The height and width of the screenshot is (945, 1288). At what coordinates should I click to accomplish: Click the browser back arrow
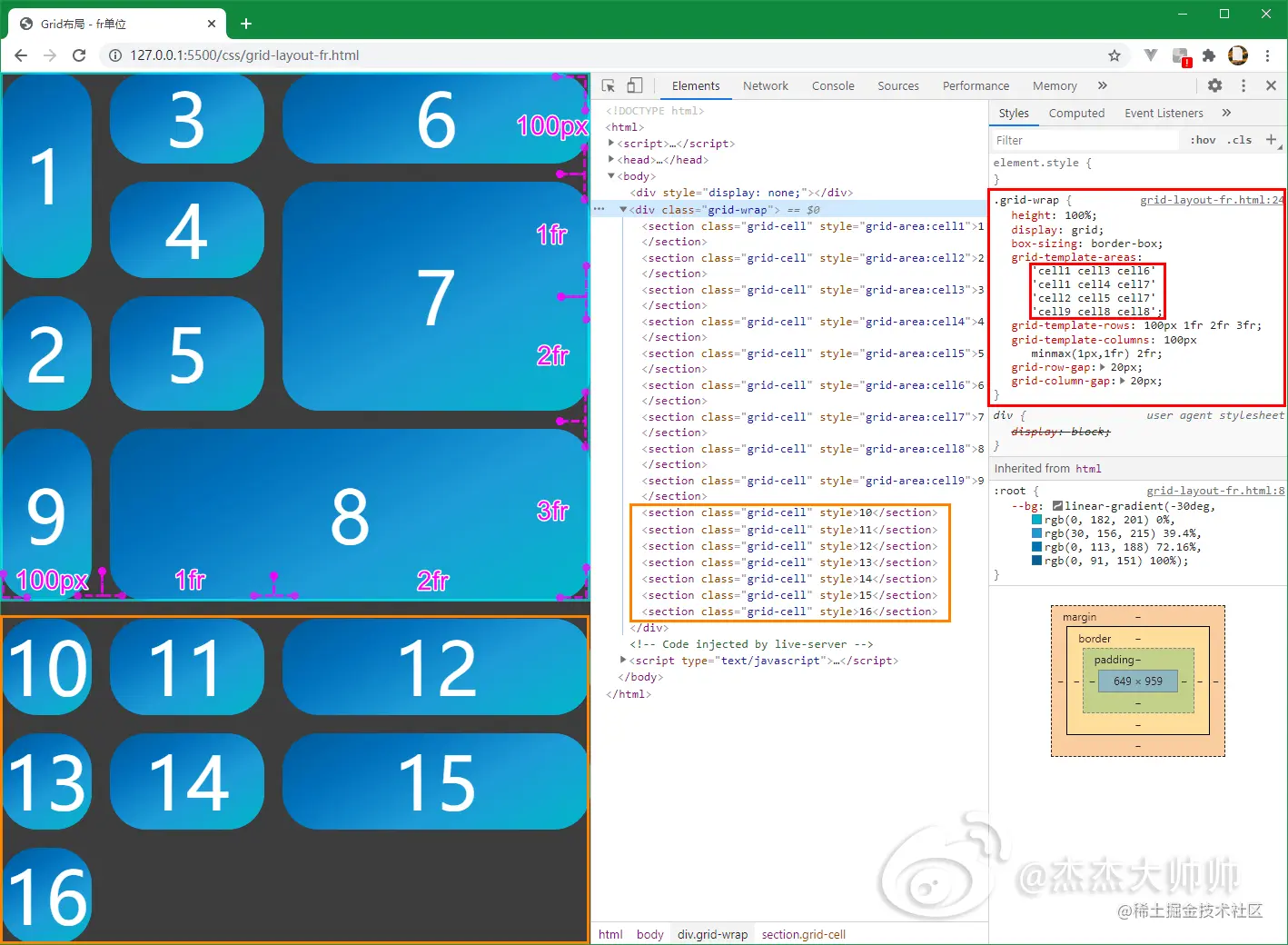click(21, 55)
